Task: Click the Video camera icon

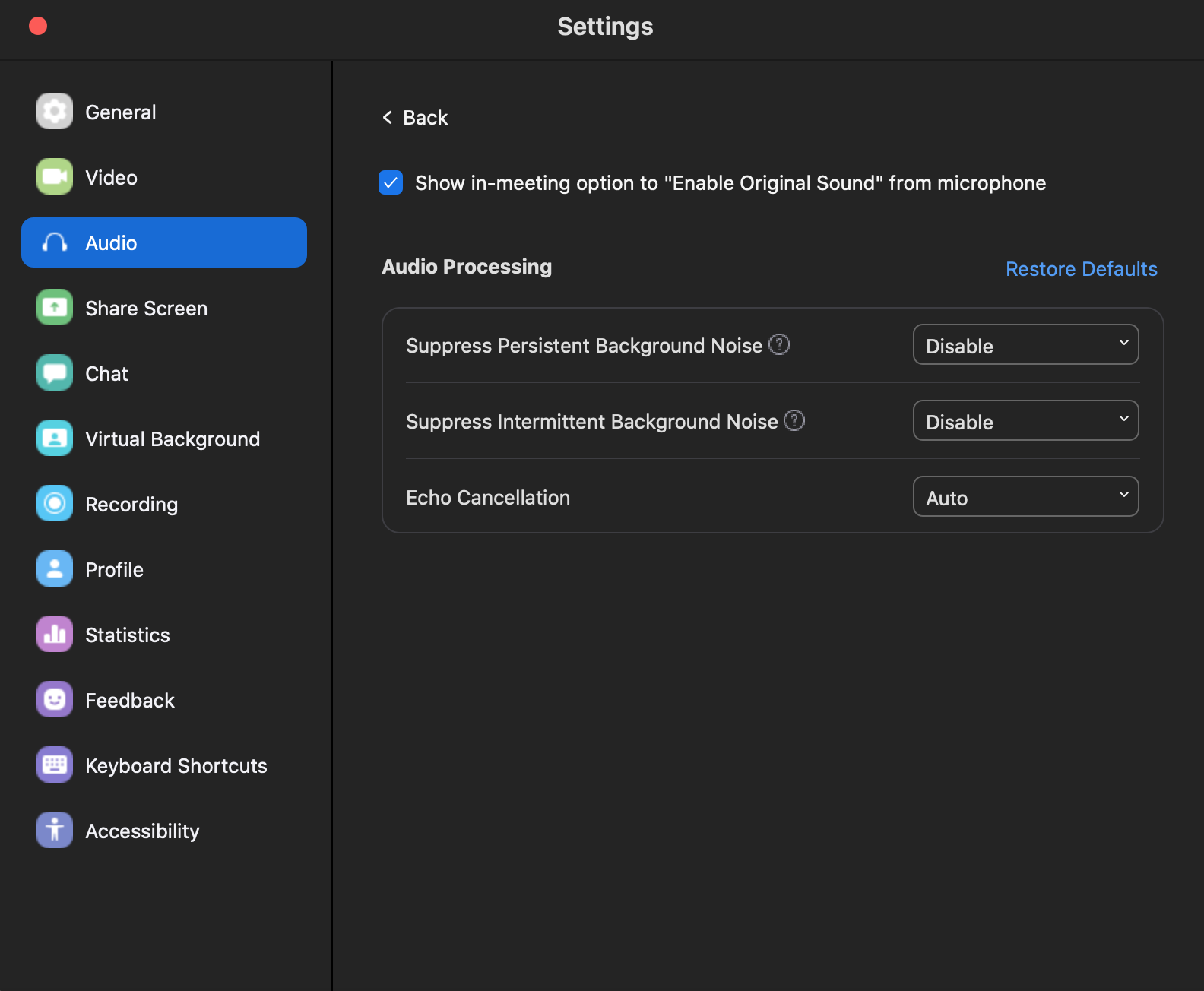Action: [x=55, y=176]
